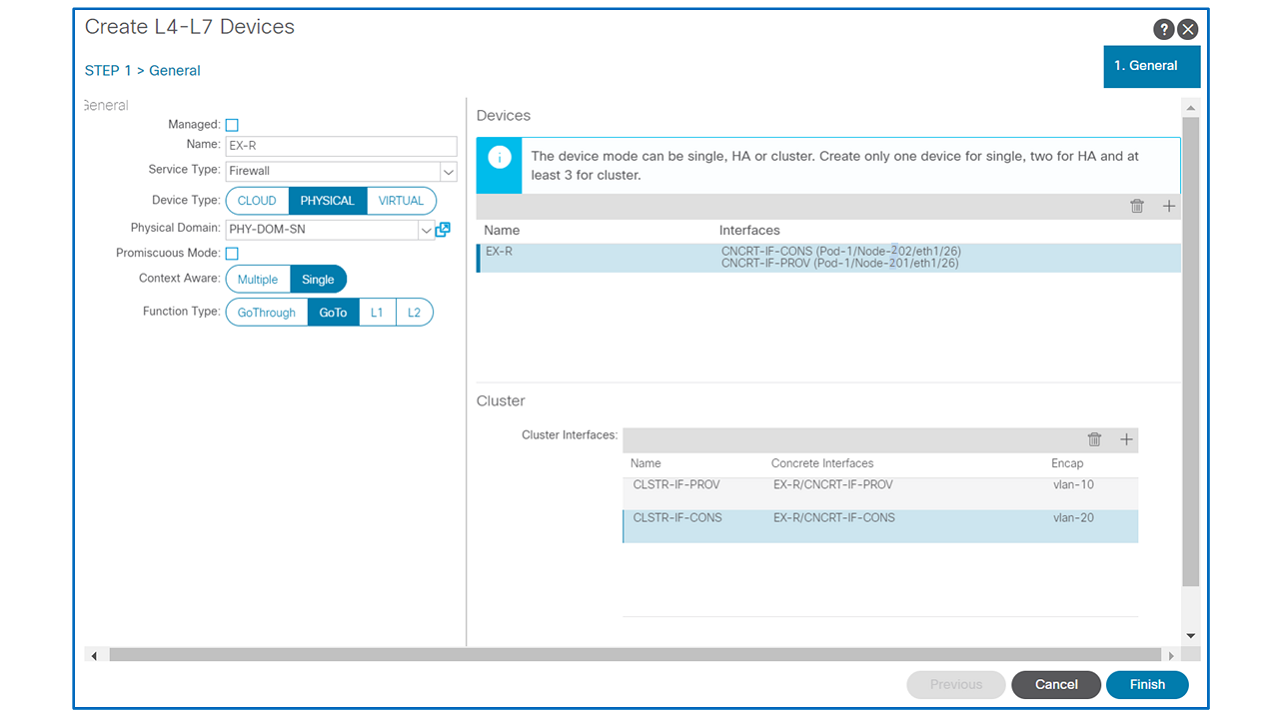Delete selected device with Devices trash icon

click(x=1137, y=206)
